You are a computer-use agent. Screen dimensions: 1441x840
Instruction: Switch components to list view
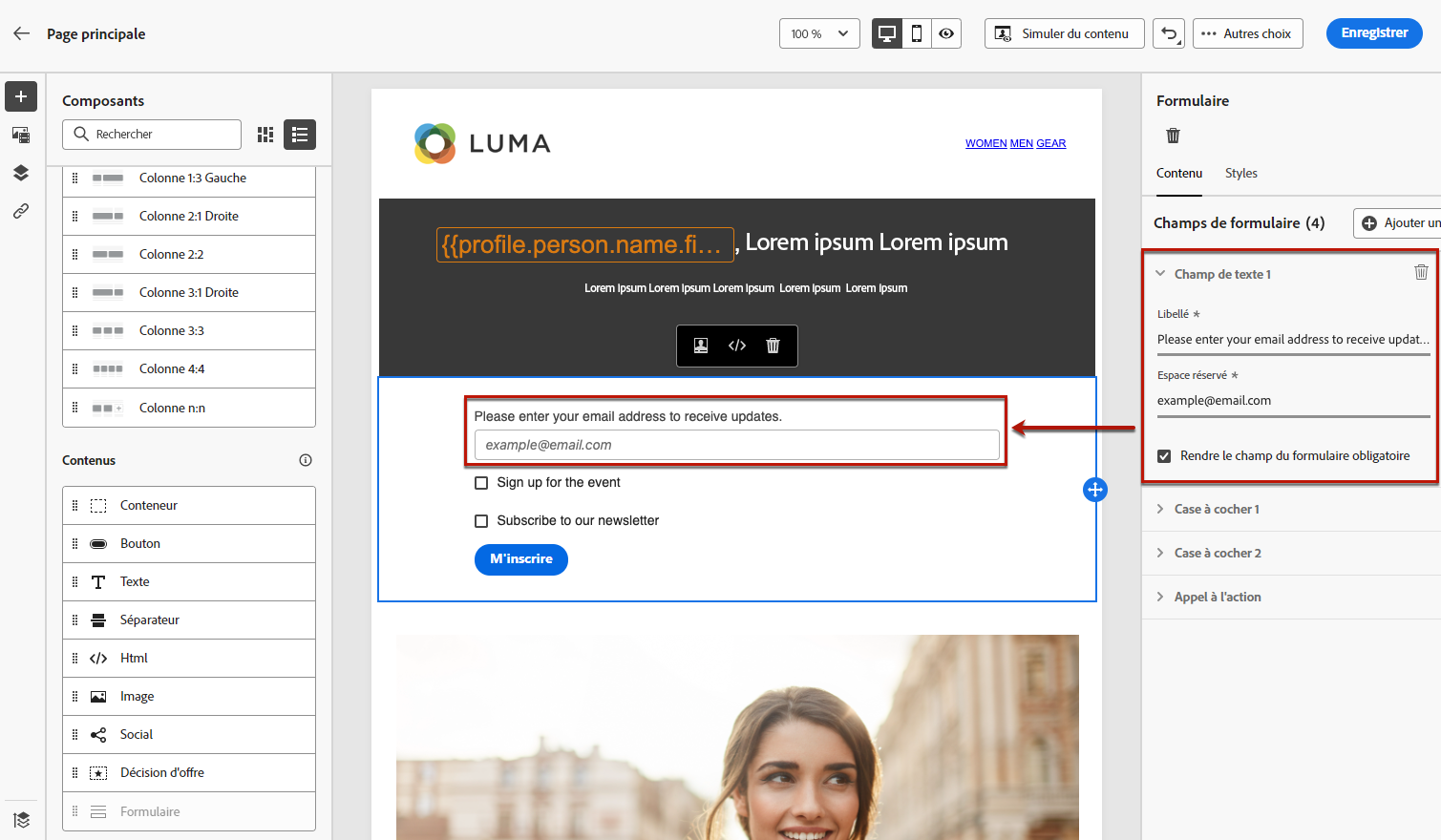click(x=300, y=135)
